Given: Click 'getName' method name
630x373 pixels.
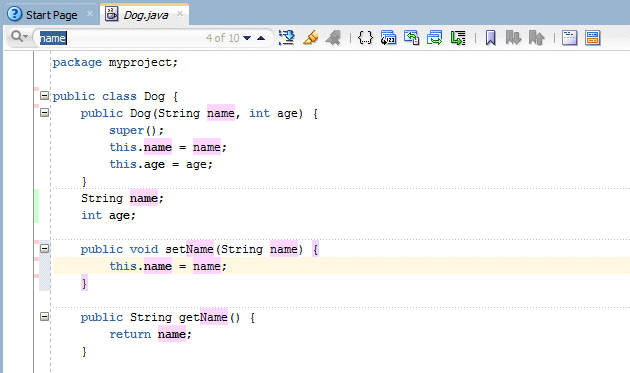Looking at the screenshot, I should click(203, 318).
